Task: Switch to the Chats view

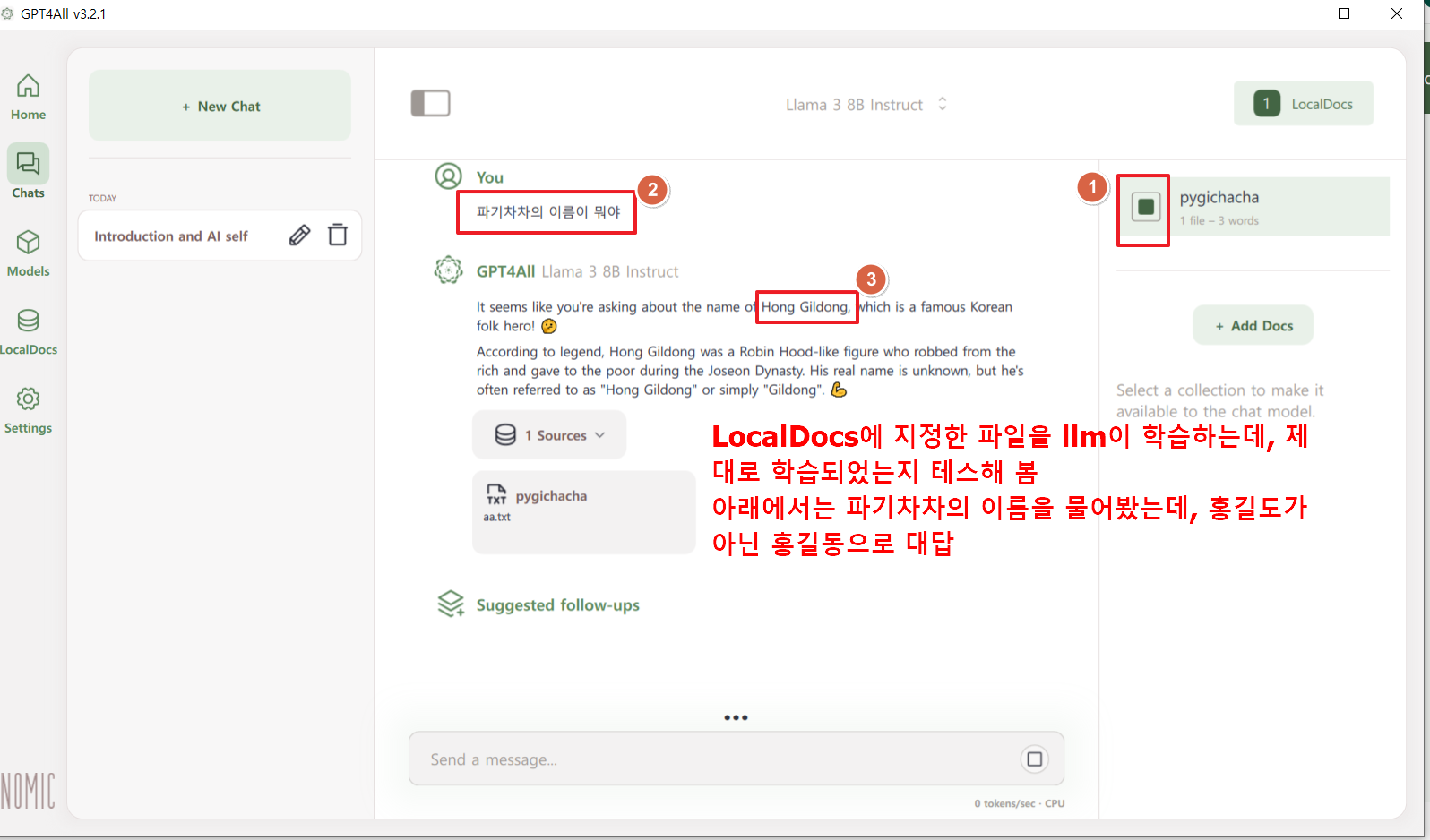Action: (28, 172)
